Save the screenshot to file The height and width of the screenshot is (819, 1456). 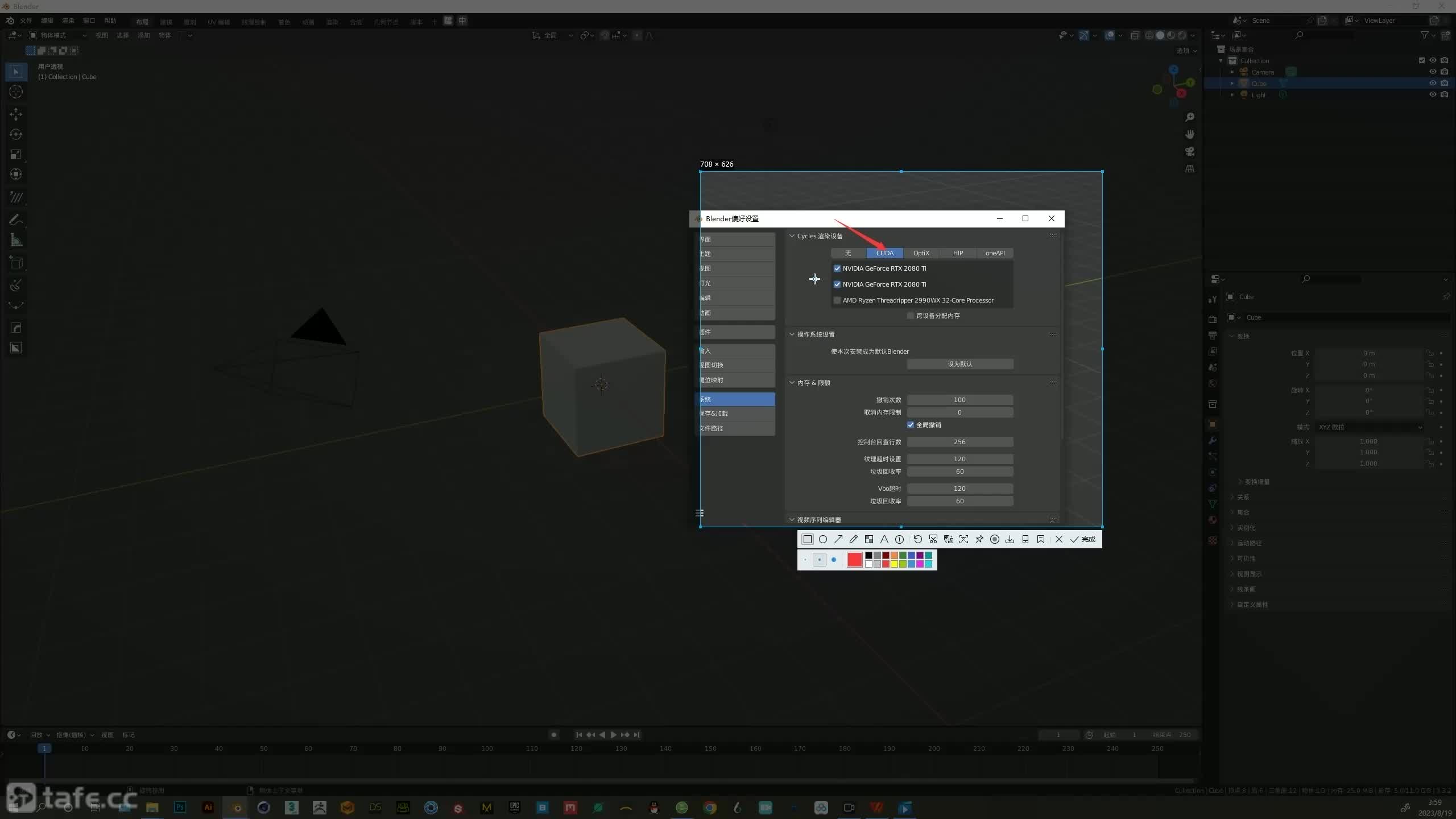click(x=1010, y=539)
